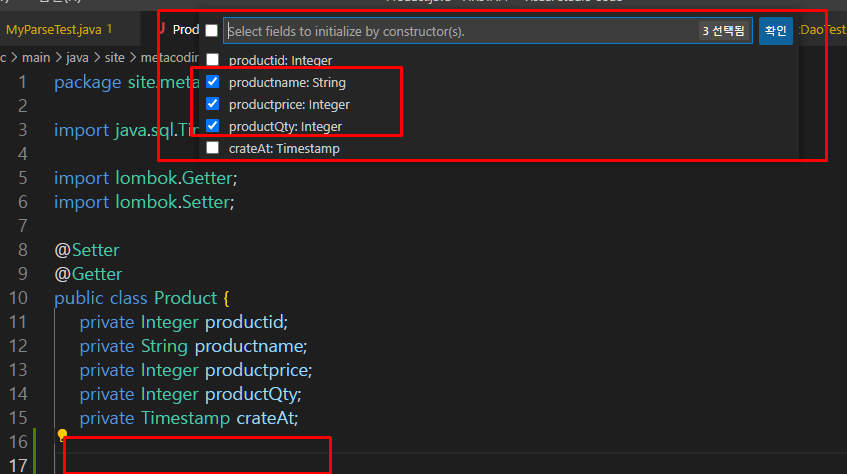Click the Product.java editor tab
847x474 pixels.
tap(178, 29)
